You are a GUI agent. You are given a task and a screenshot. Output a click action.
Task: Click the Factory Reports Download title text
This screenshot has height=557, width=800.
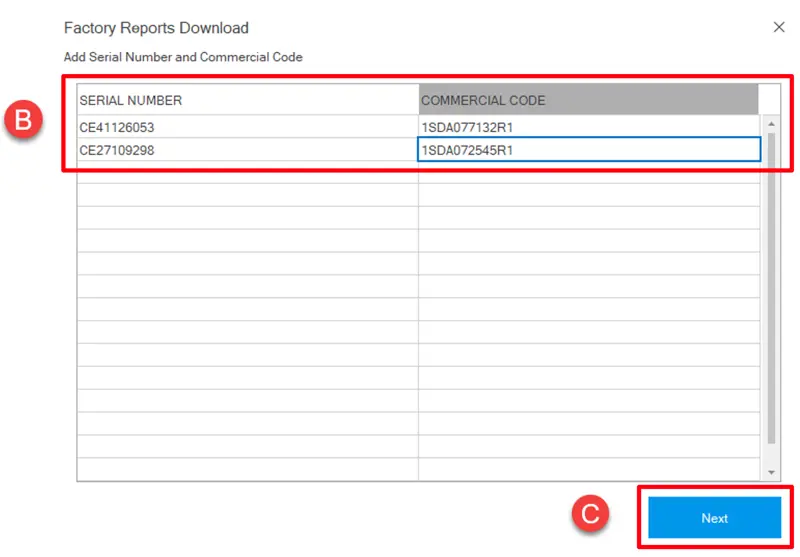coord(156,28)
